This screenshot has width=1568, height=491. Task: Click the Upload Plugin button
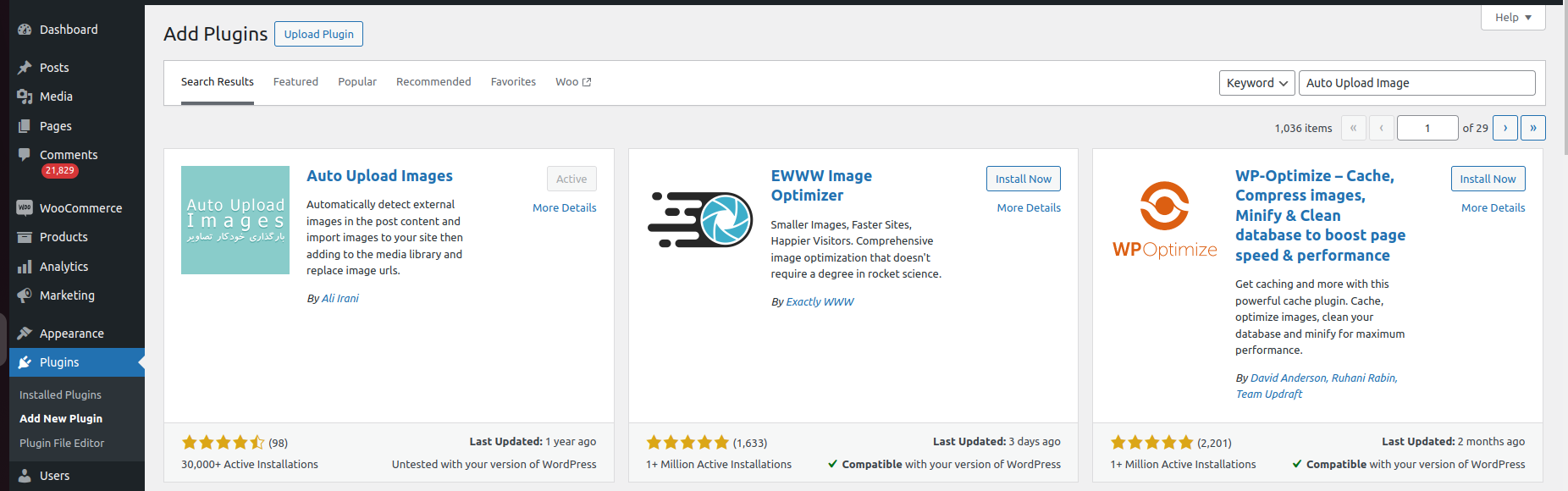click(x=319, y=34)
